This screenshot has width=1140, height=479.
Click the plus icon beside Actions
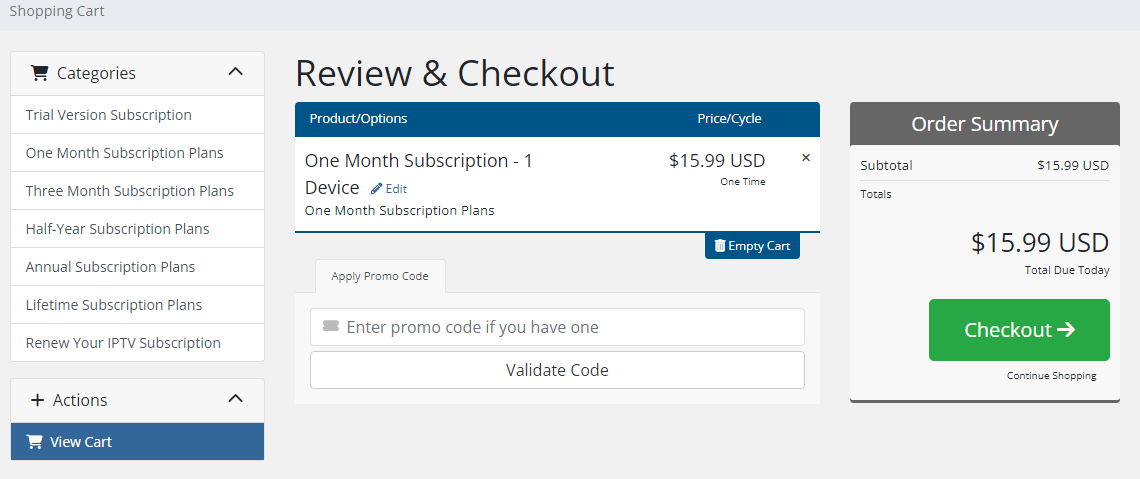[x=38, y=400]
